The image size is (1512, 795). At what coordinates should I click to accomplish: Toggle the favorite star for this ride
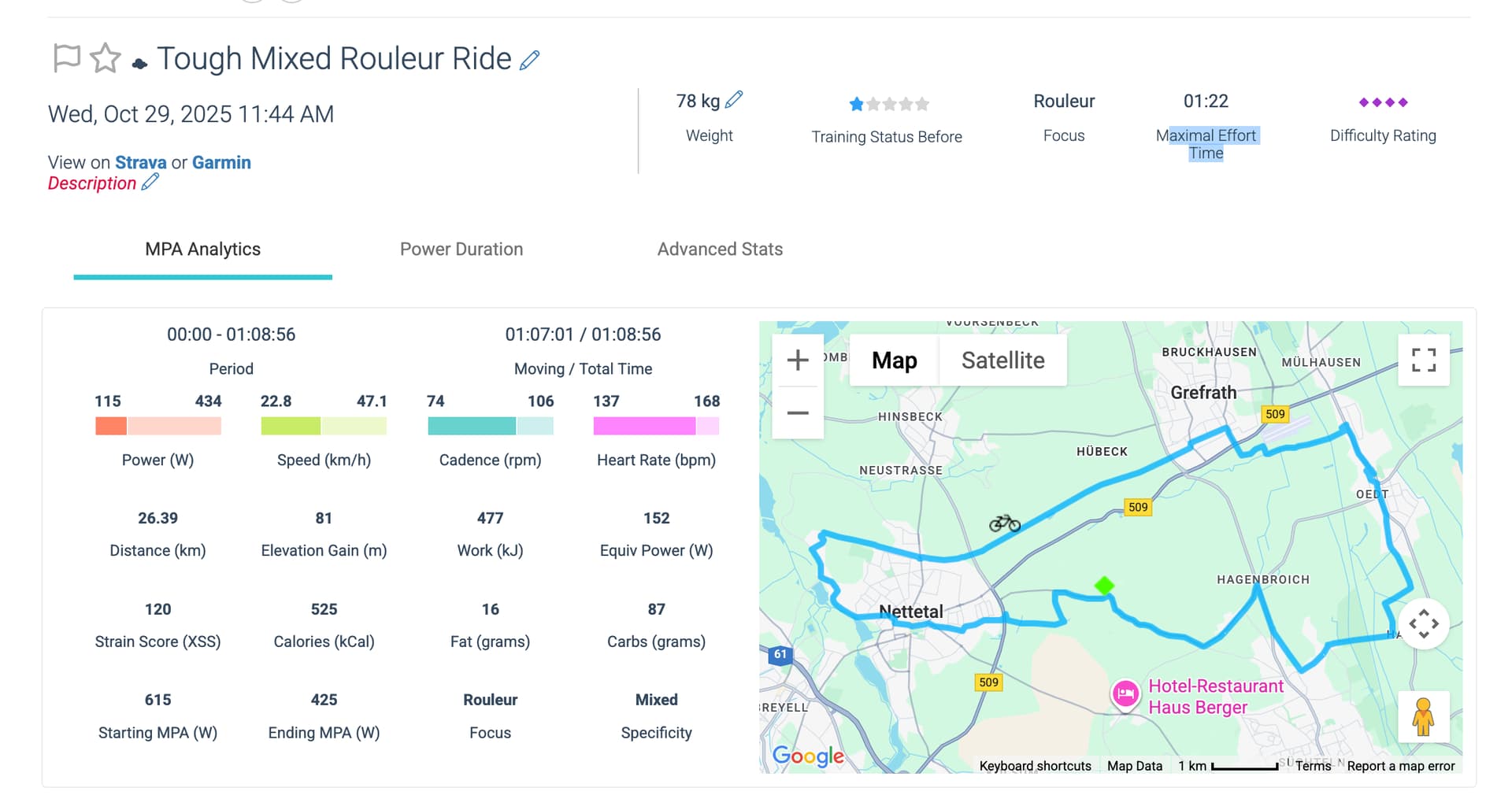click(105, 58)
